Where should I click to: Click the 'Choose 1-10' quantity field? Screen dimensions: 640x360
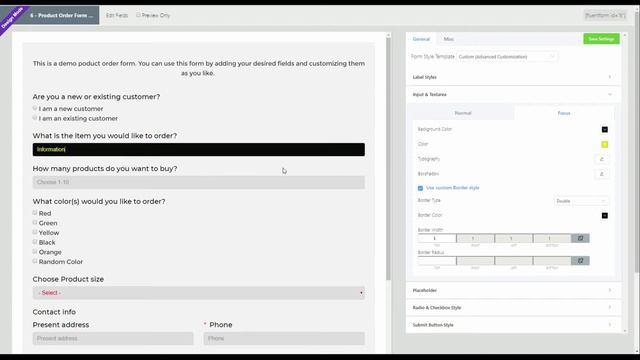199,182
